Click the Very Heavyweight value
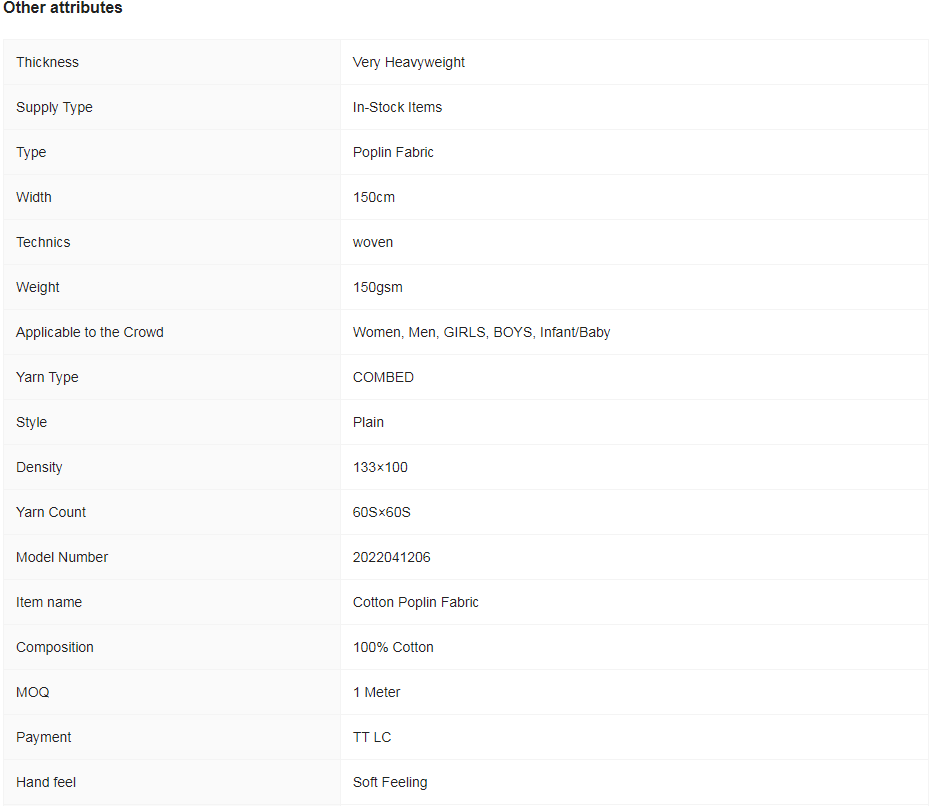This screenshot has height=806, width=930. coord(409,62)
